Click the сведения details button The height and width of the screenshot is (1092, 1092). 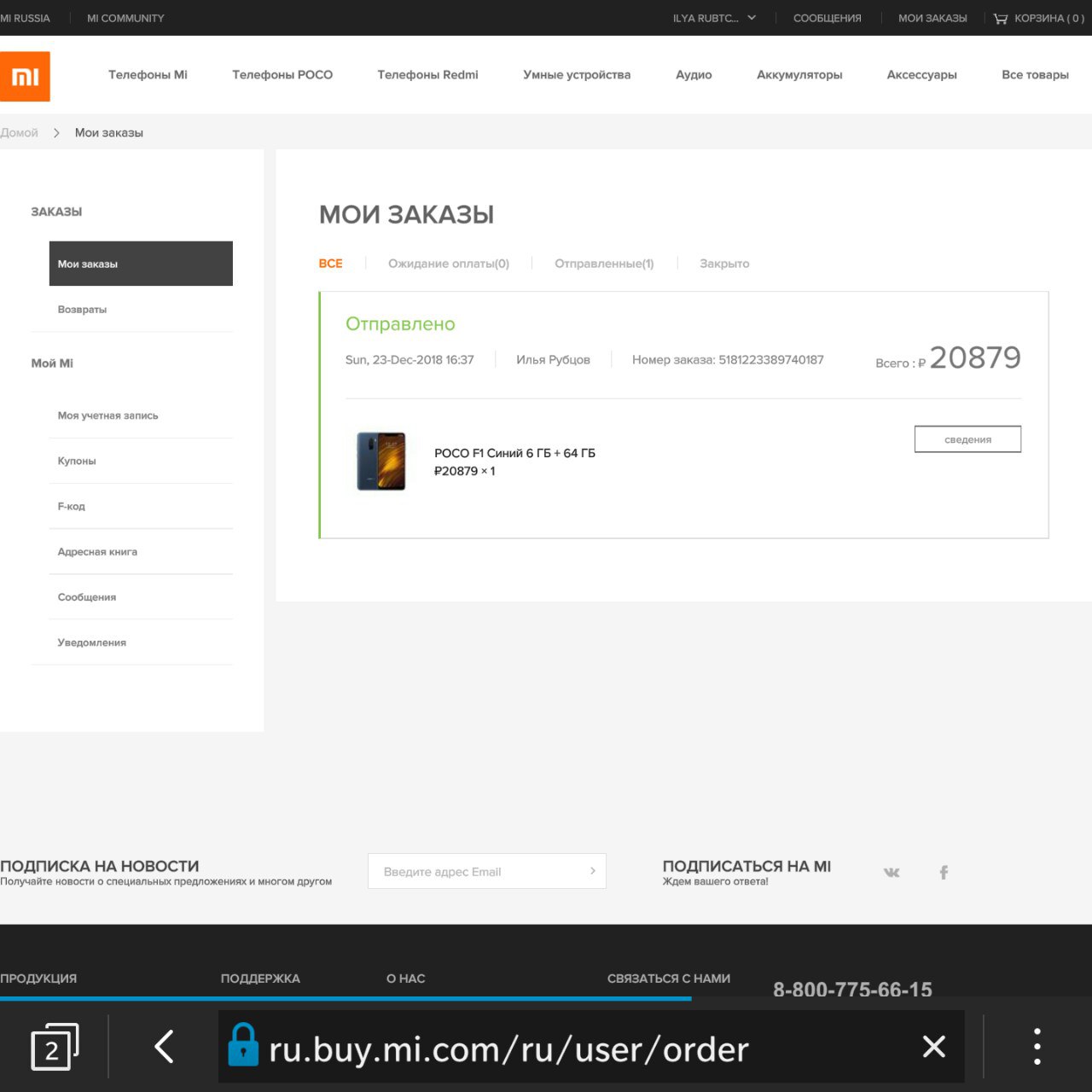(967, 439)
